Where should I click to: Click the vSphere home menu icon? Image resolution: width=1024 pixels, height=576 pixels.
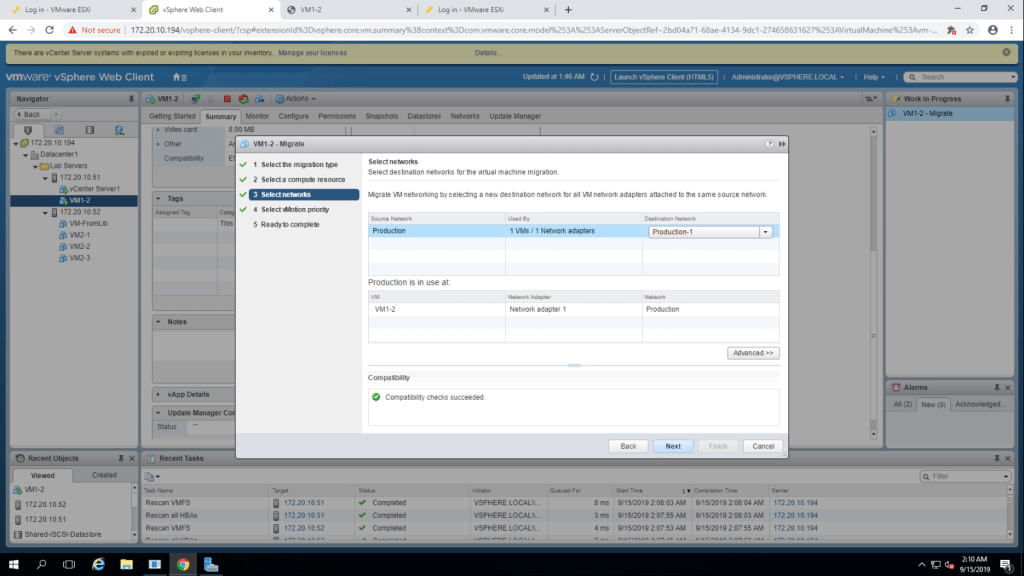click(x=179, y=77)
